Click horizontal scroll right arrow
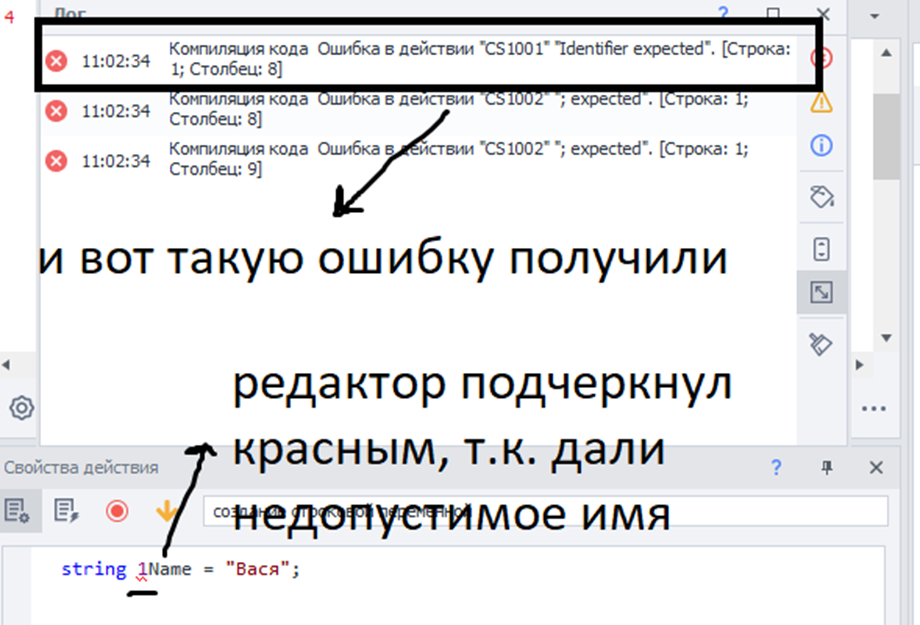The image size is (920, 625). point(860,364)
